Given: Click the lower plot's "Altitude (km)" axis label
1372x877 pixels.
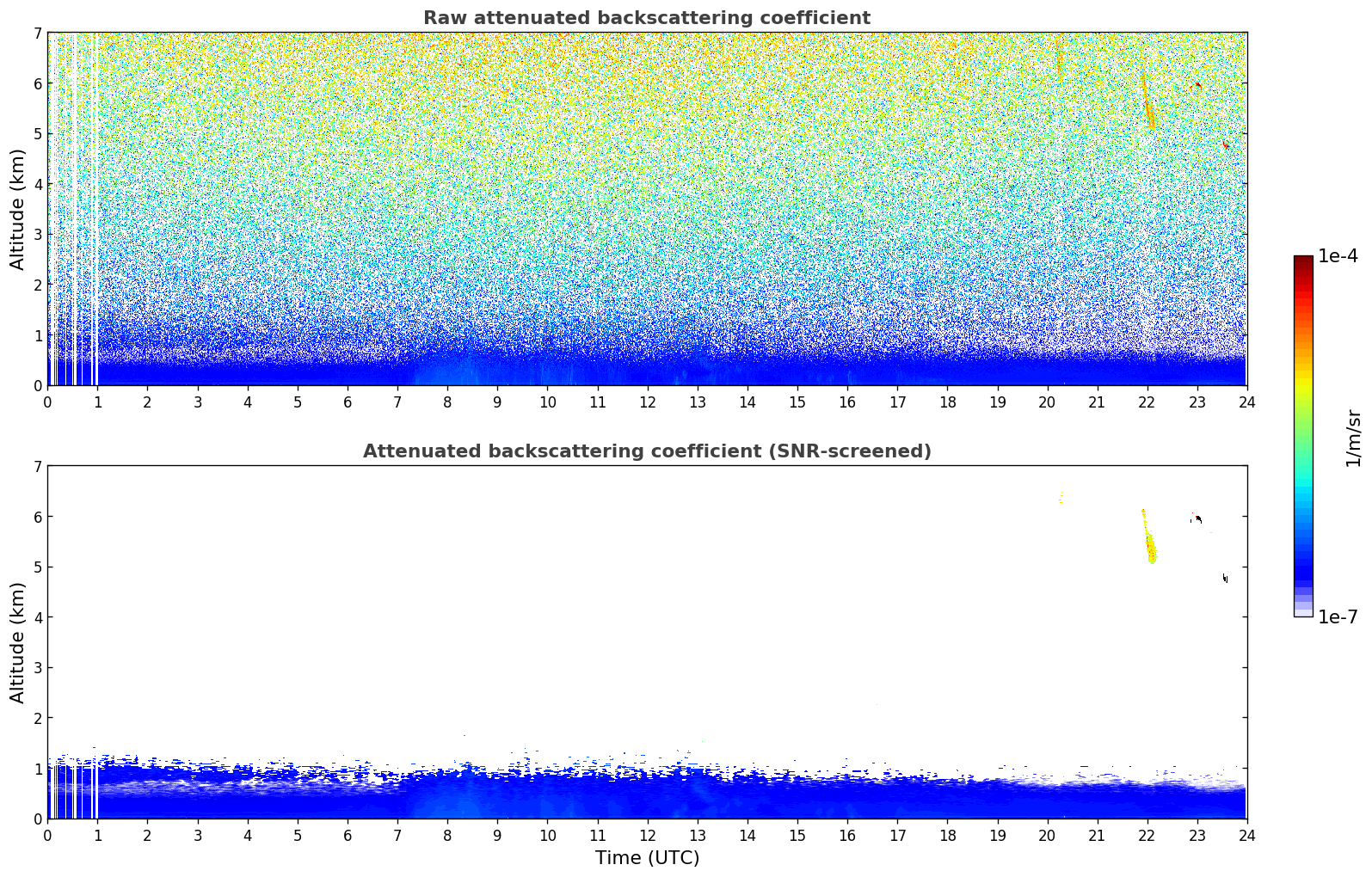Looking at the screenshot, I should coord(17,642).
